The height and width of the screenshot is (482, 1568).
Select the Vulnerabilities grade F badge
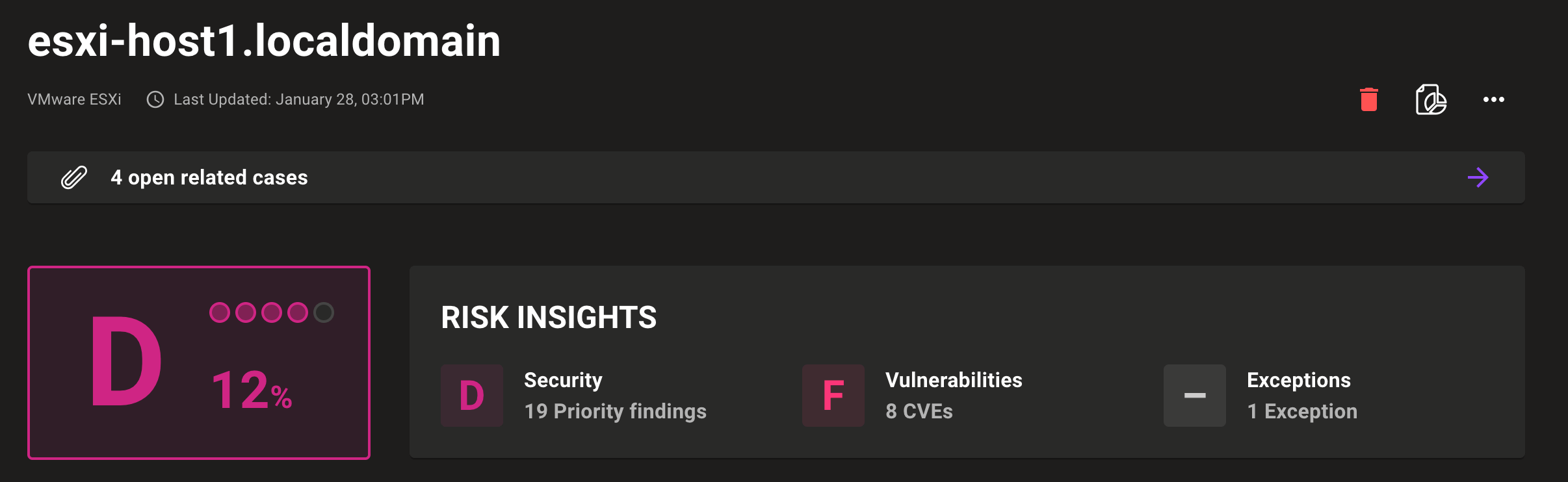click(833, 396)
